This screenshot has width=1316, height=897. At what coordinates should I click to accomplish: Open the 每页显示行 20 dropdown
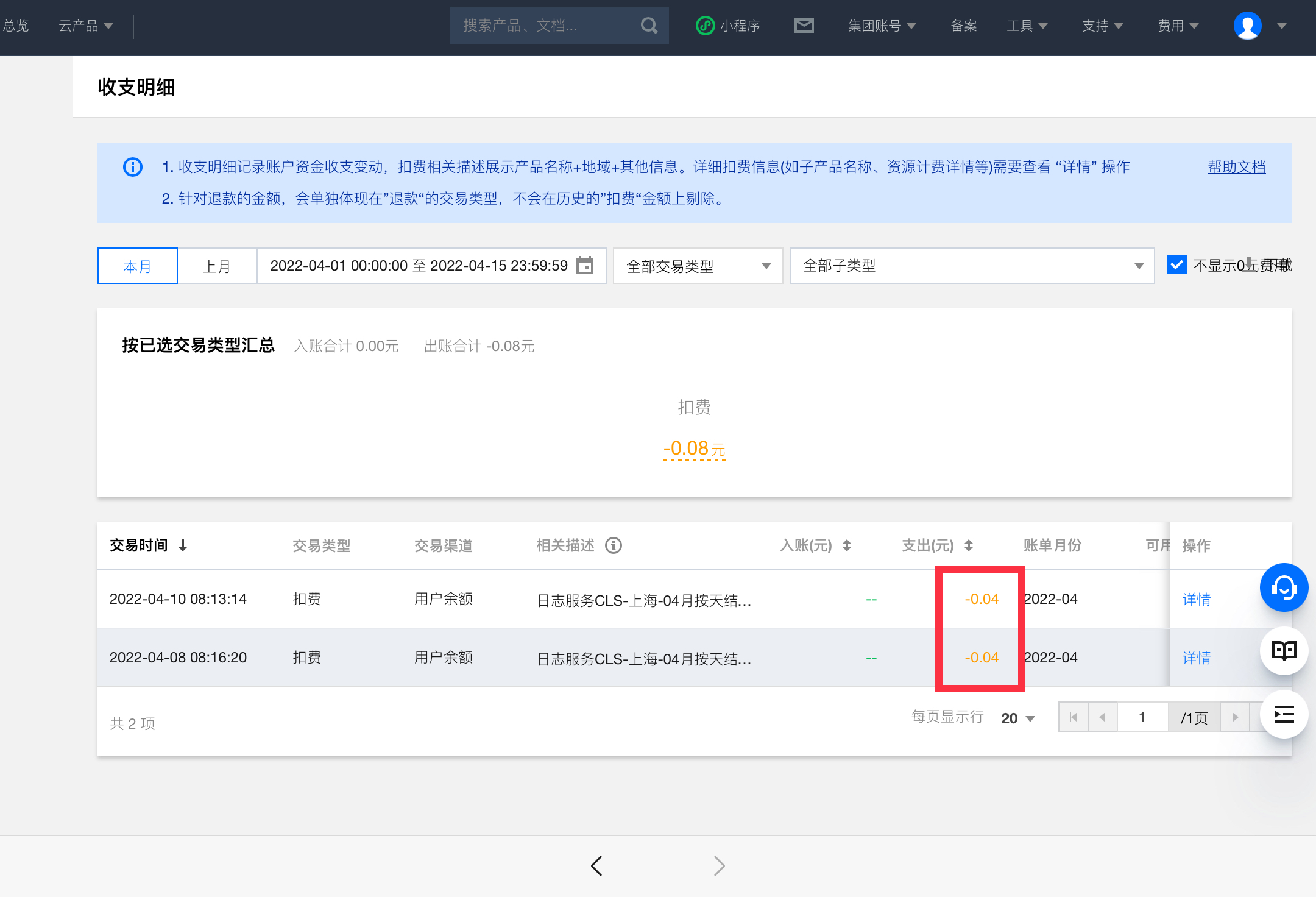(1017, 718)
